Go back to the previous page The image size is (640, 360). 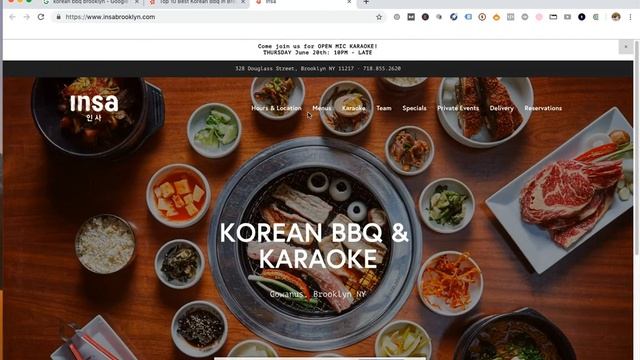point(12,17)
